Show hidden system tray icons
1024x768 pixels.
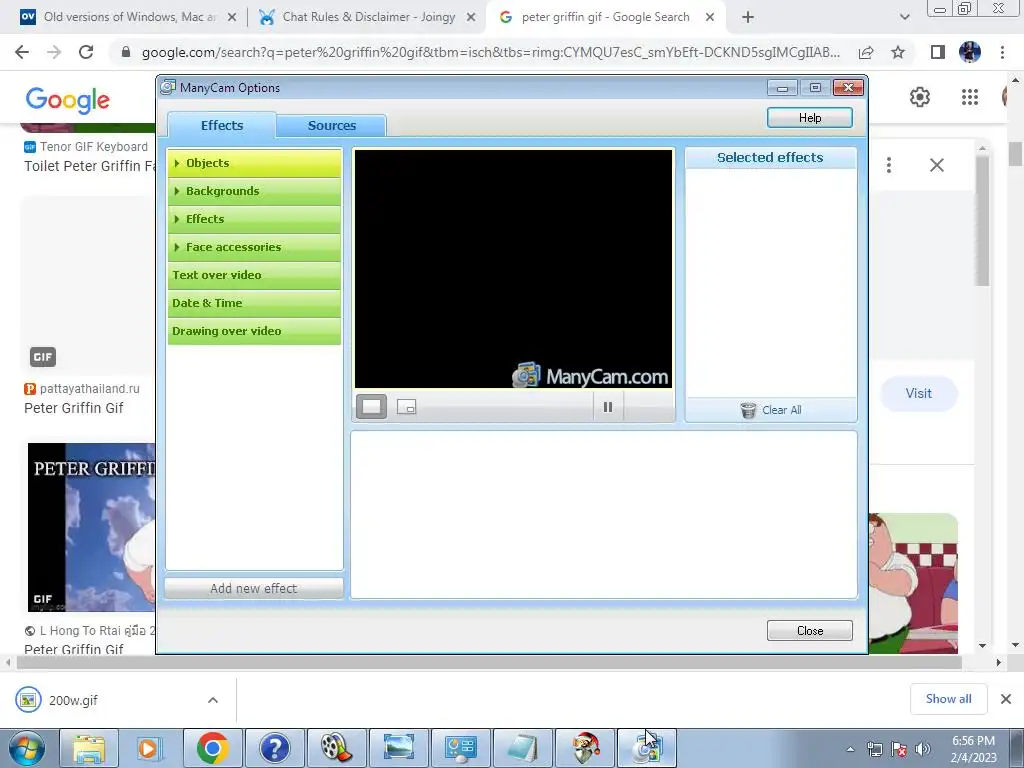850,750
